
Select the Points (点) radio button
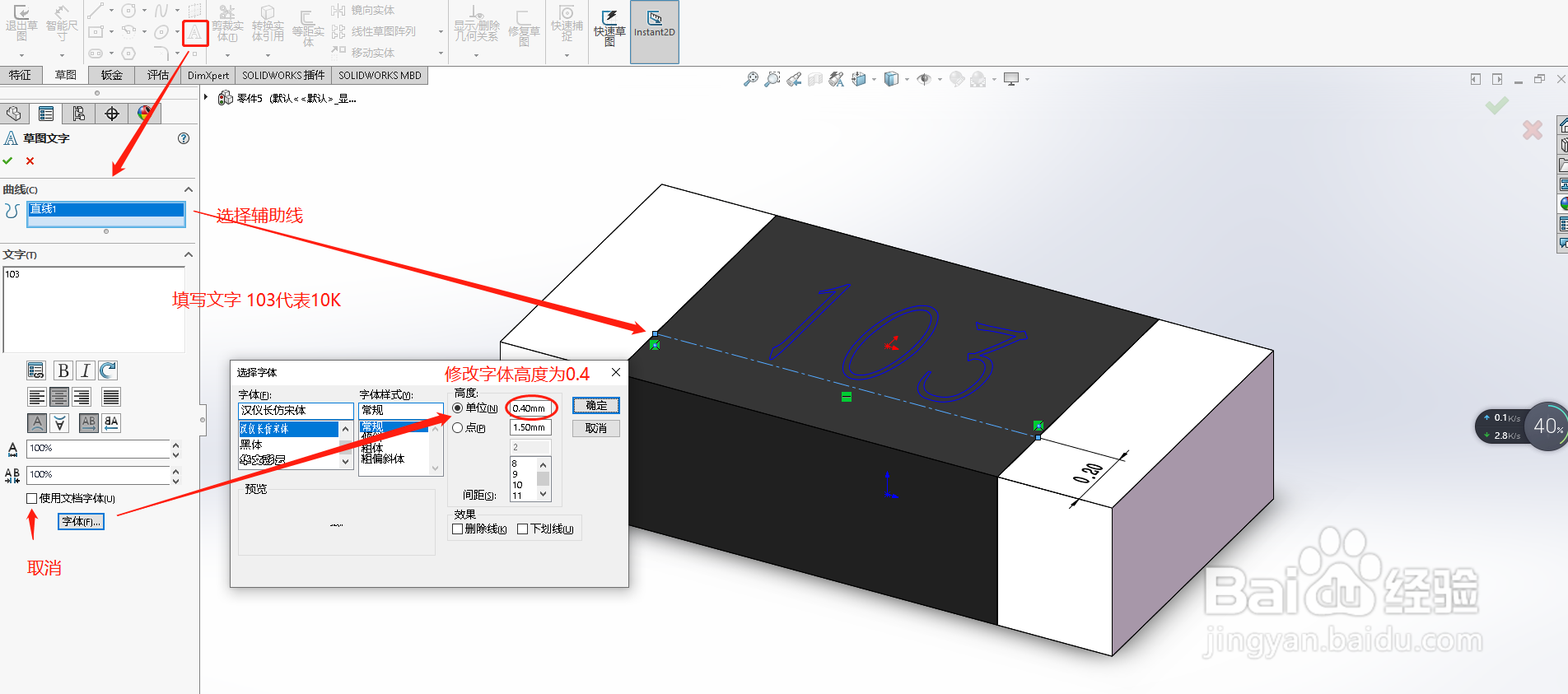(x=458, y=427)
